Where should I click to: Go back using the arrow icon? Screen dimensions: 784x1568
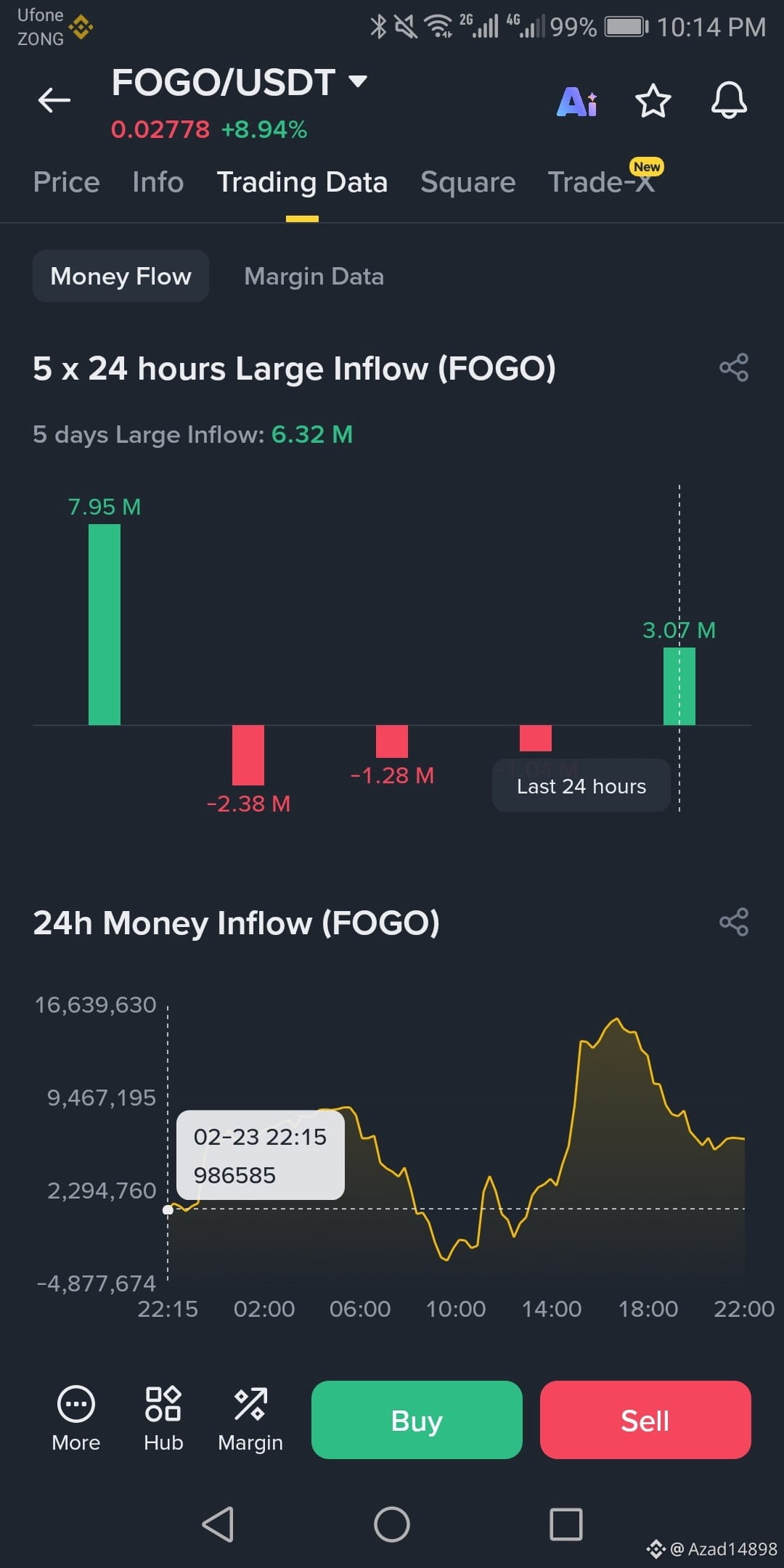pyautogui.click(x=54, y=100)
